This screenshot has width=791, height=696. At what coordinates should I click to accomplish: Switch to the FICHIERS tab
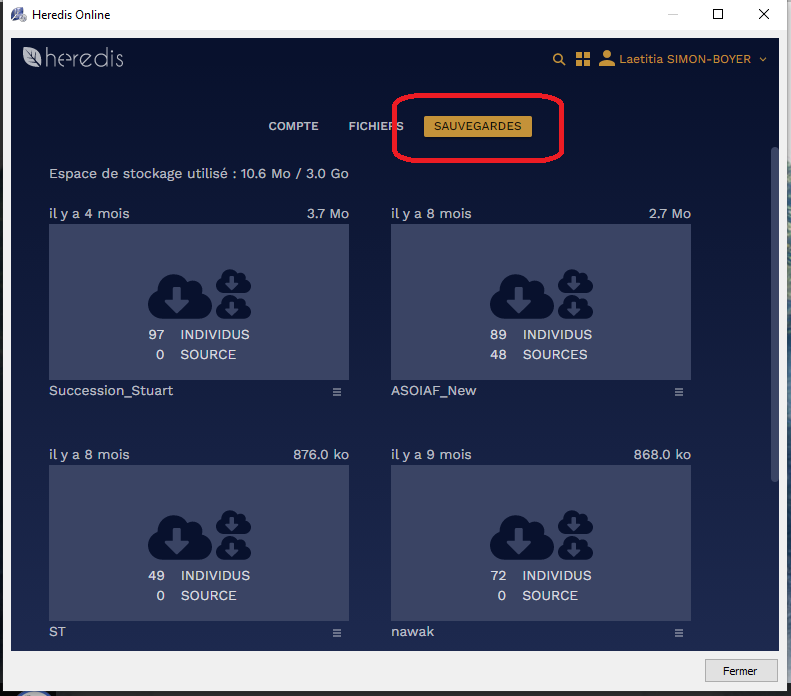[x=376, y=126]
